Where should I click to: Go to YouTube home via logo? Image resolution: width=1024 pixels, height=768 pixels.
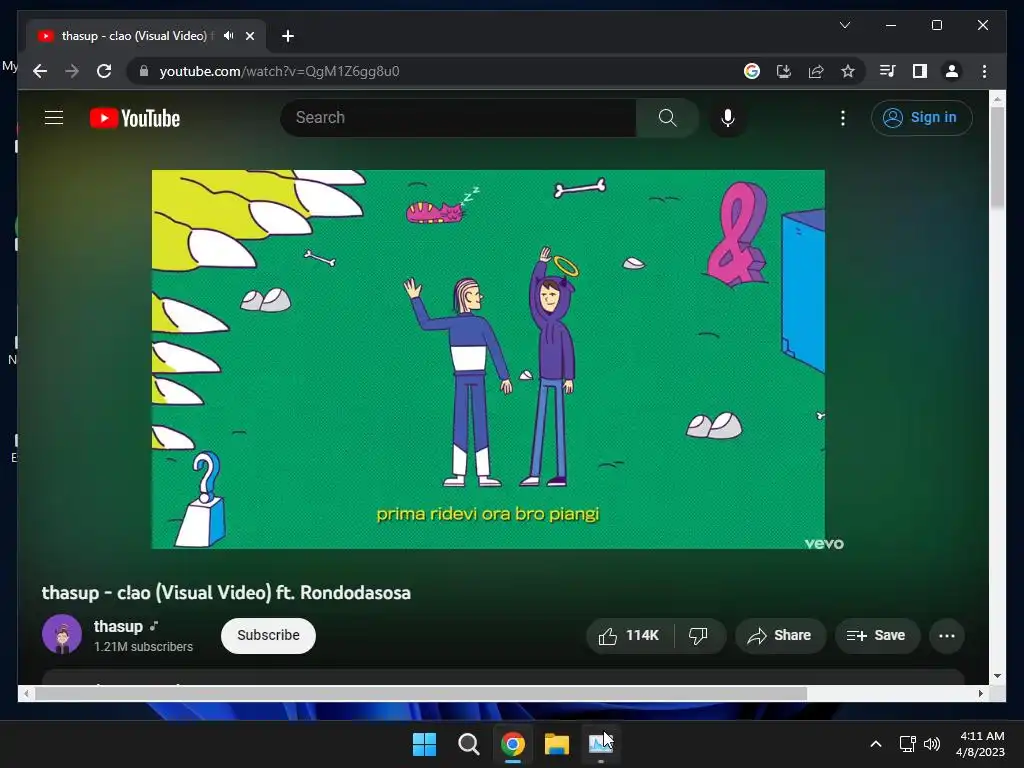135,118
